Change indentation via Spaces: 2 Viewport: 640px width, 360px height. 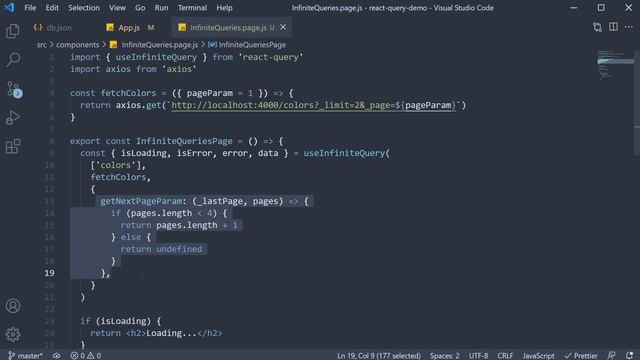tap(444, 356)
